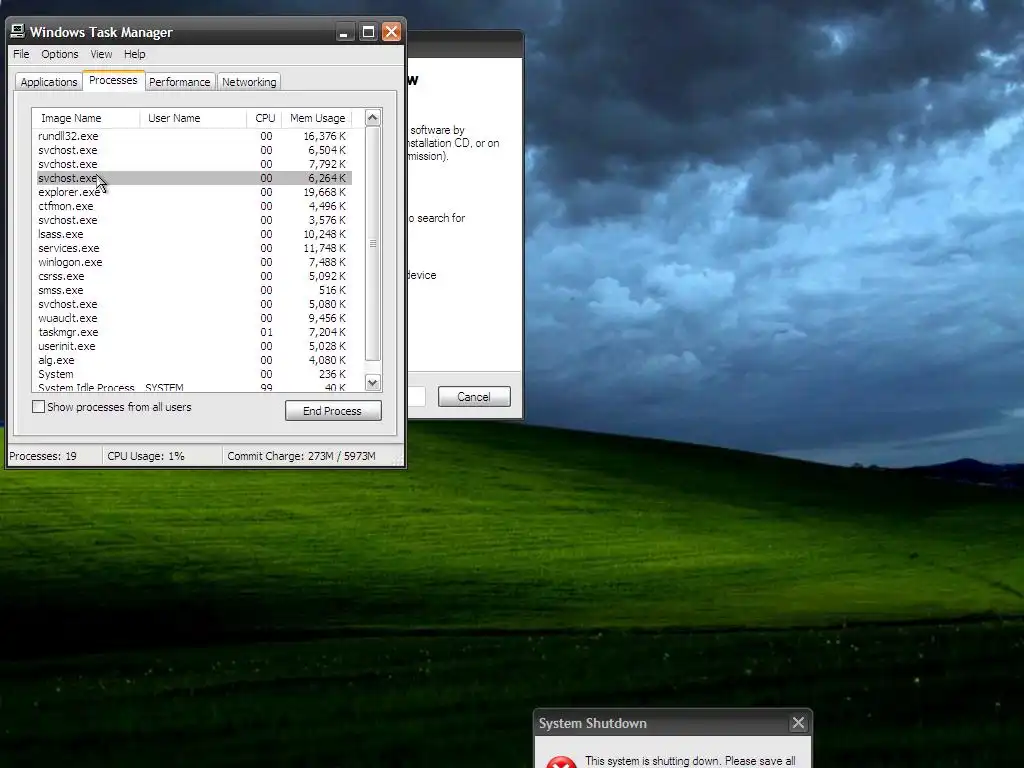This screenshot has height=768, width=1024.
Task: Click the CPU Usage: 1% status entry
Action: tap(146, 456)
